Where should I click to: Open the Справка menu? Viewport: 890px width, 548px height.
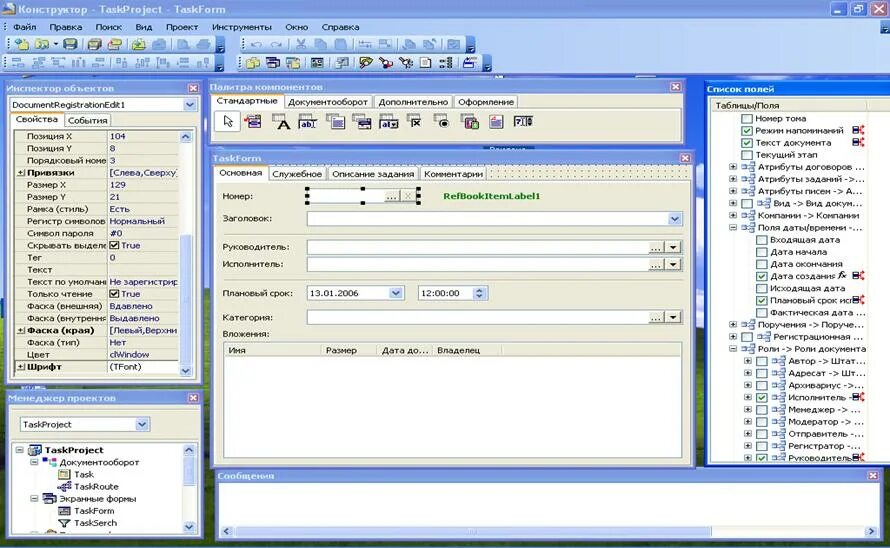pos(340,27)
